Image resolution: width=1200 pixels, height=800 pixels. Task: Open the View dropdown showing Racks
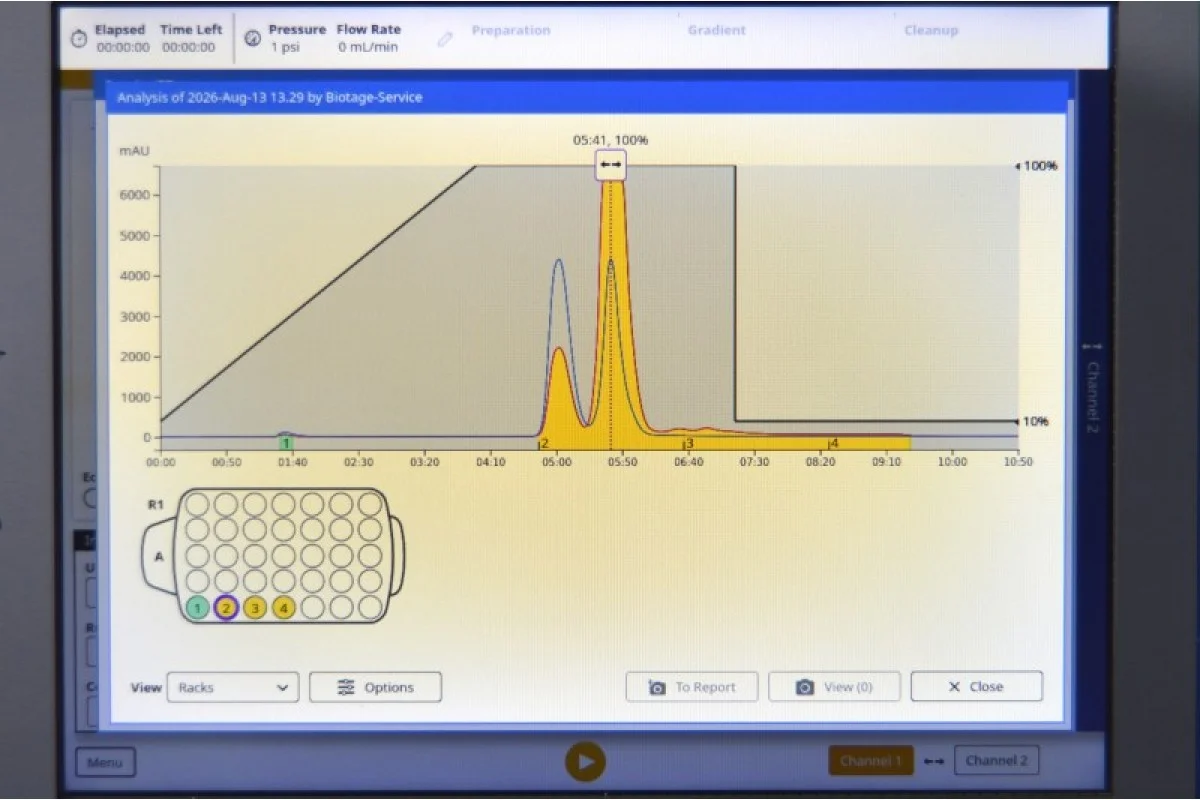tap(233, 687)
